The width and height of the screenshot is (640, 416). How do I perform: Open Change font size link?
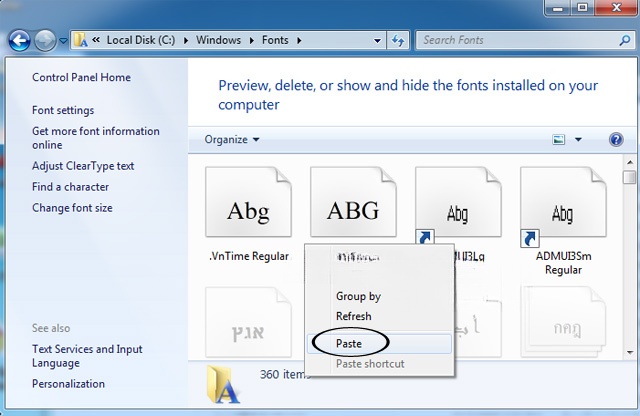pos(72,207)
